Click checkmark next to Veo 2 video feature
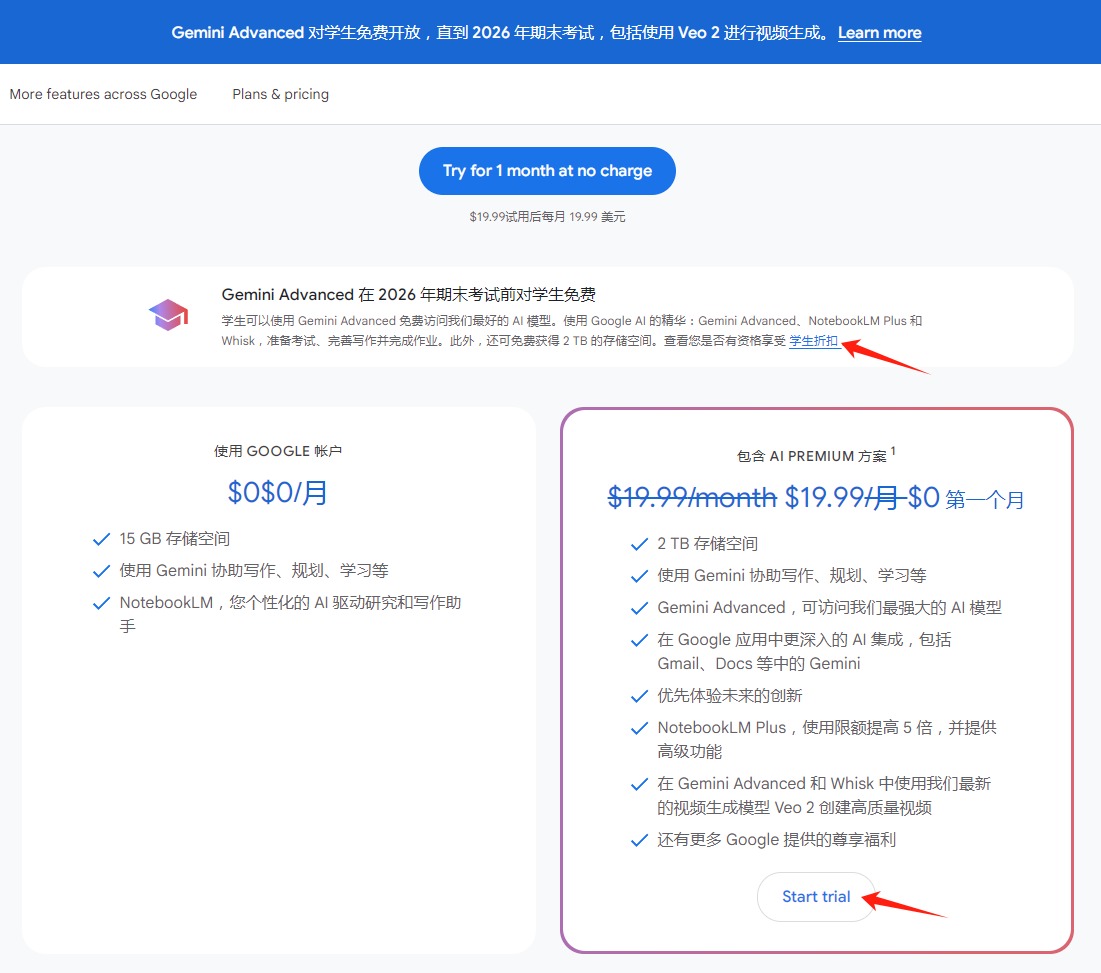 click(639, 784)
